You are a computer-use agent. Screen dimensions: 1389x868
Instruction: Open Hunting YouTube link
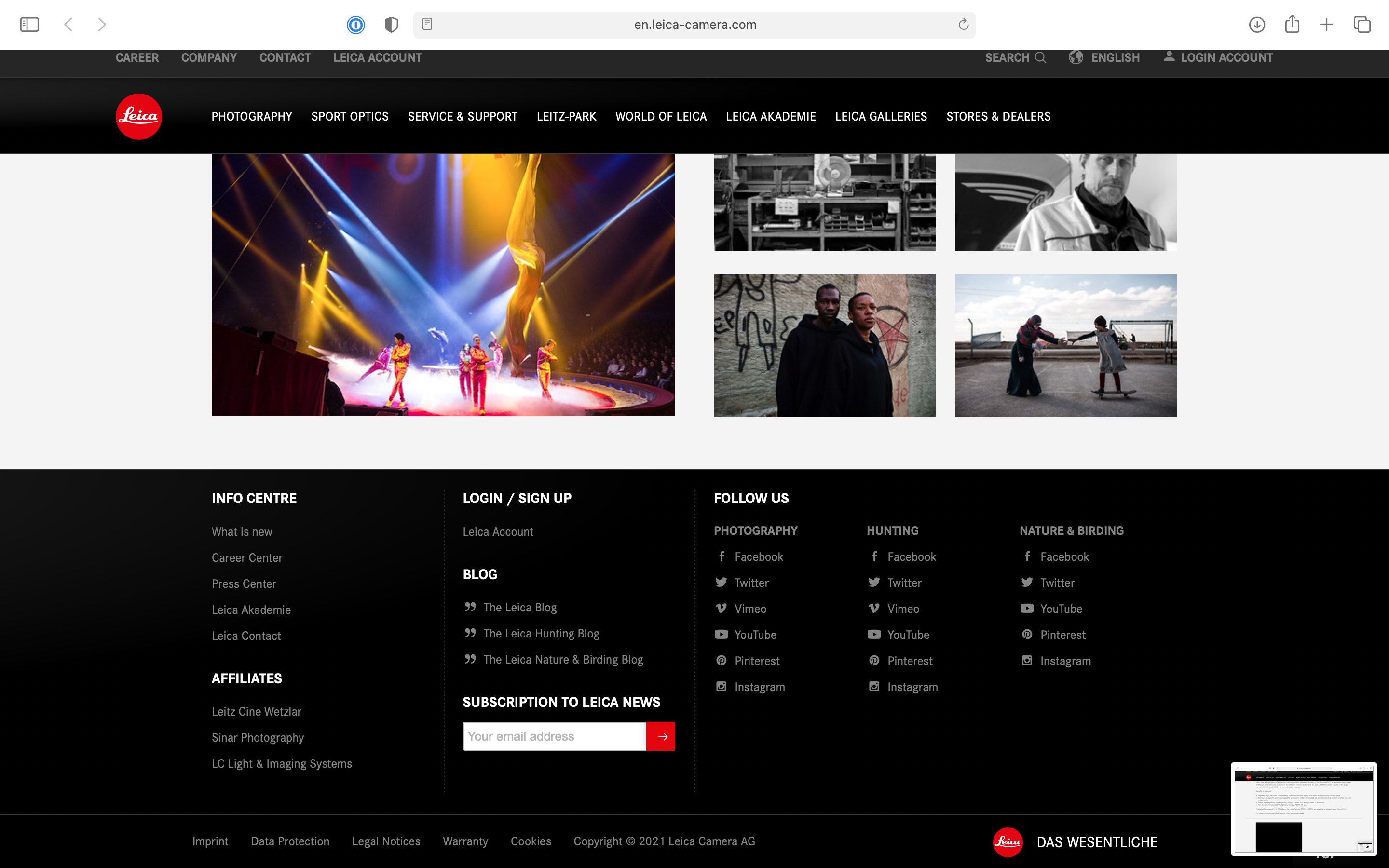tap(899, 635)
